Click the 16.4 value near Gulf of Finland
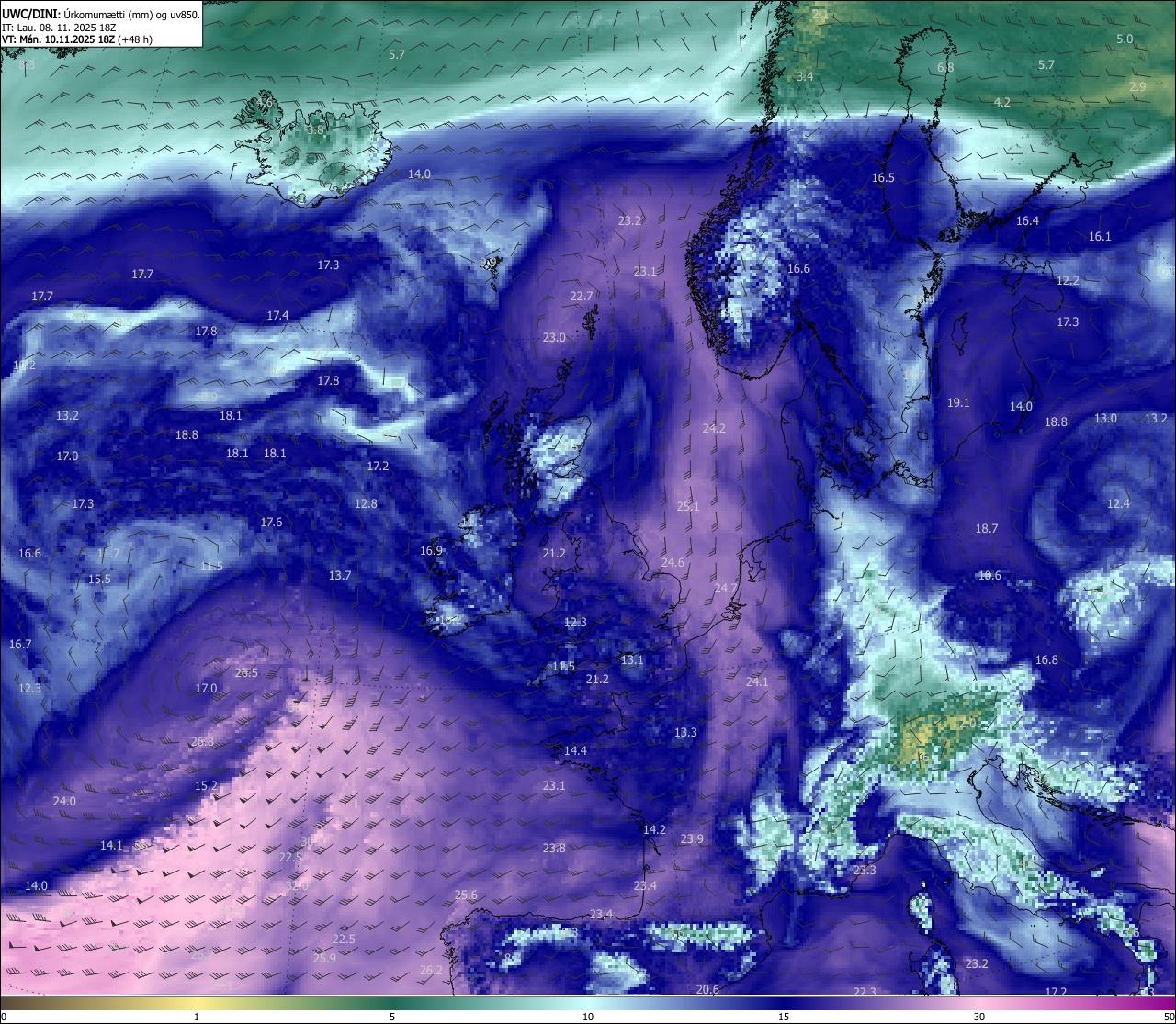This screenshot has height=1024, width=1176. click(1027, 221)
